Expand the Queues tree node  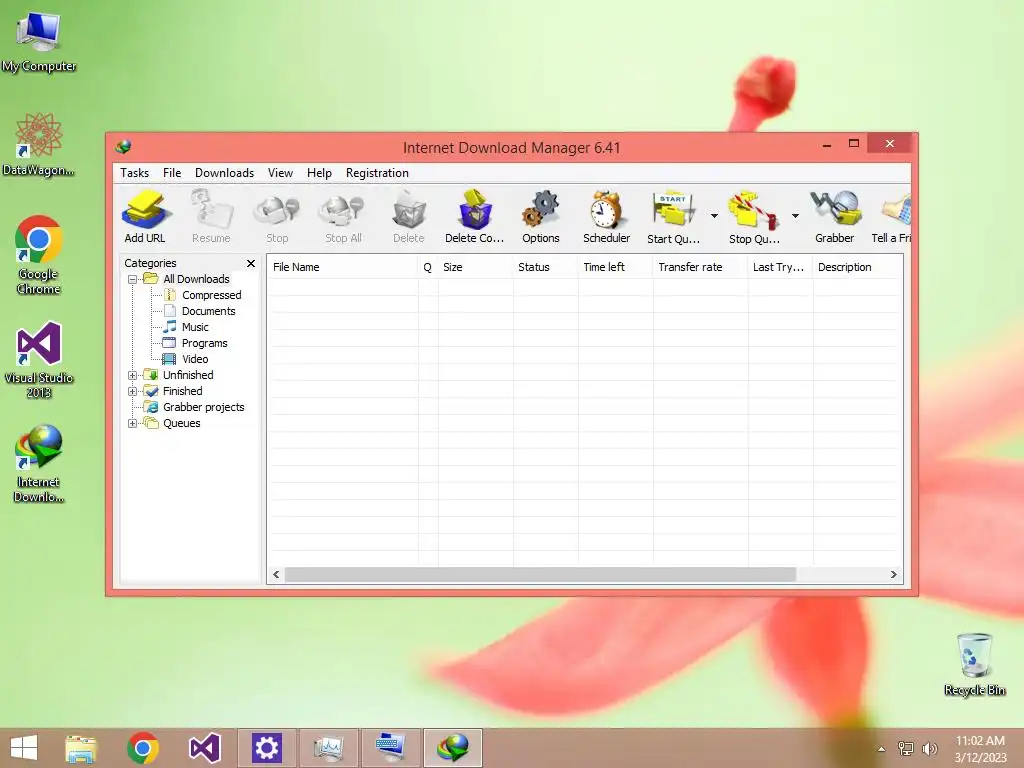(133, 423)
